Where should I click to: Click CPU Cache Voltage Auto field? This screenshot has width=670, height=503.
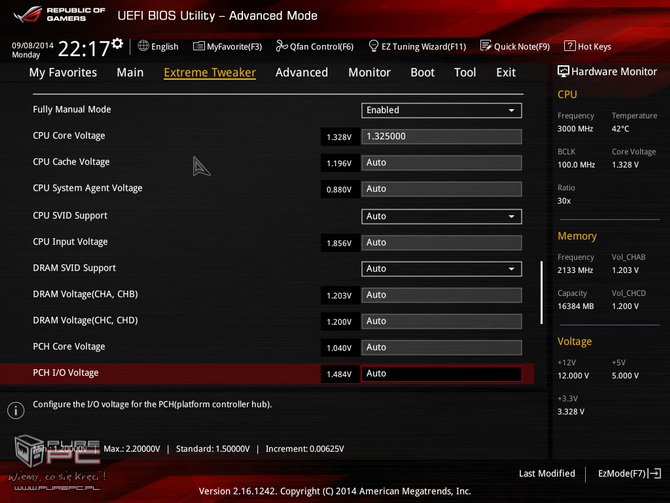coord(441,163)
